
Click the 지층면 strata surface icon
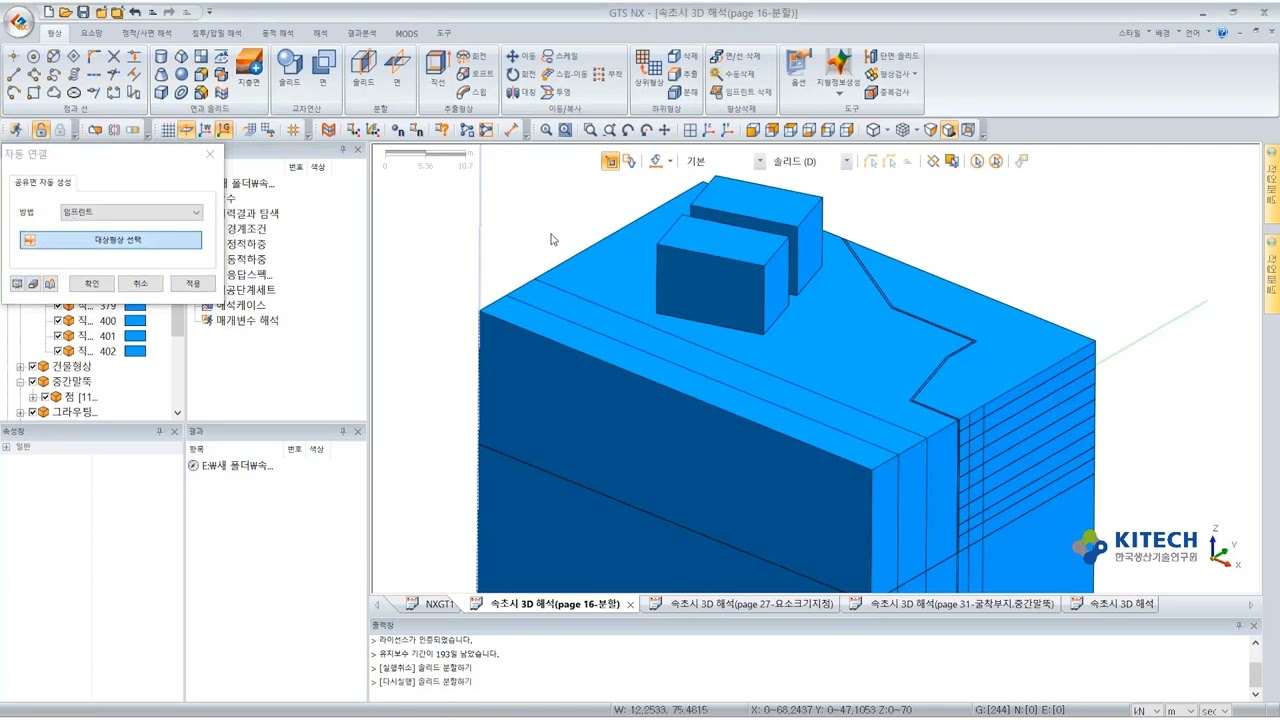pos(249,68)
